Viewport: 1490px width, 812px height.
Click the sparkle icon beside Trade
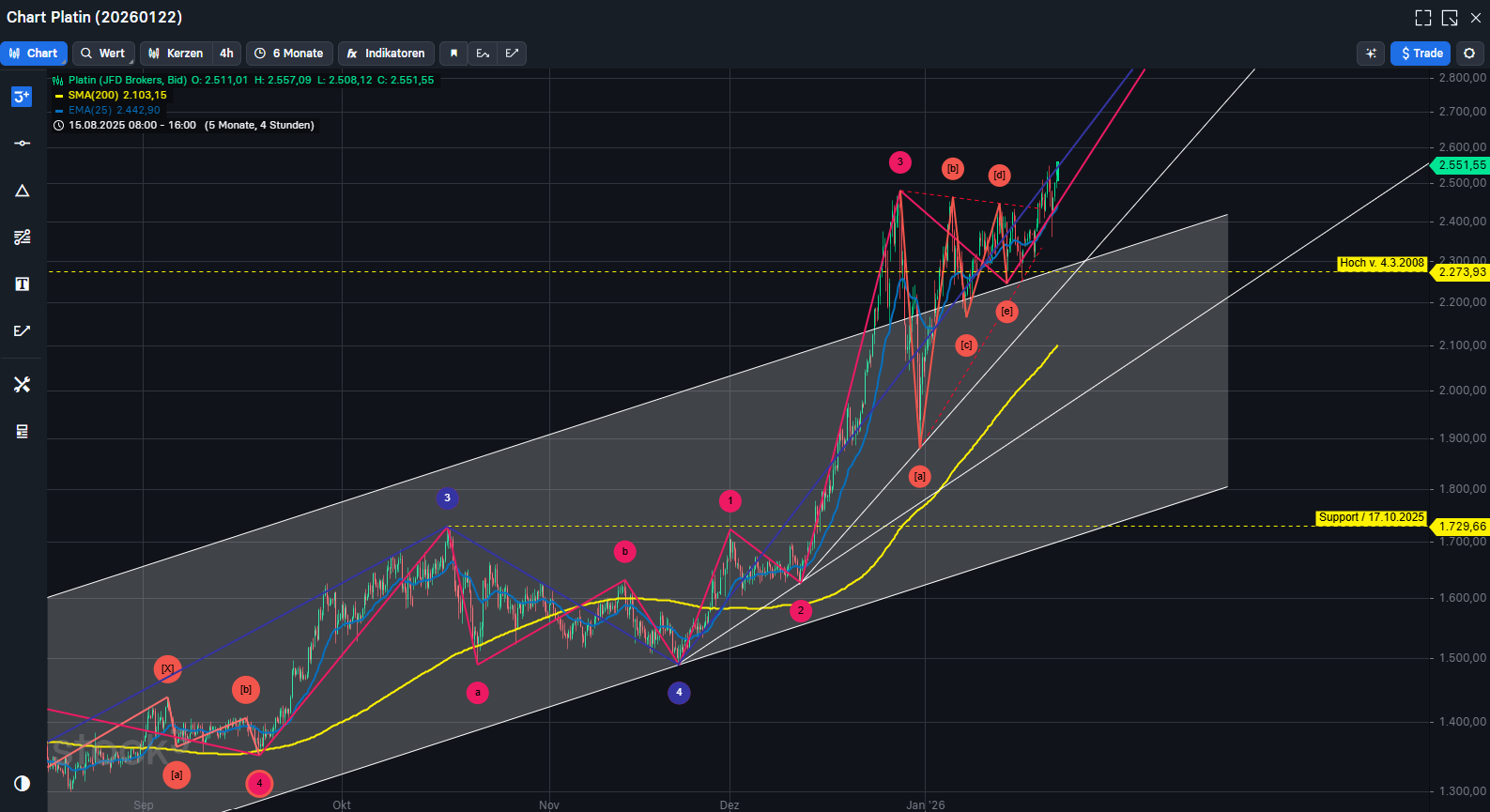click(x=1371, y=54)
